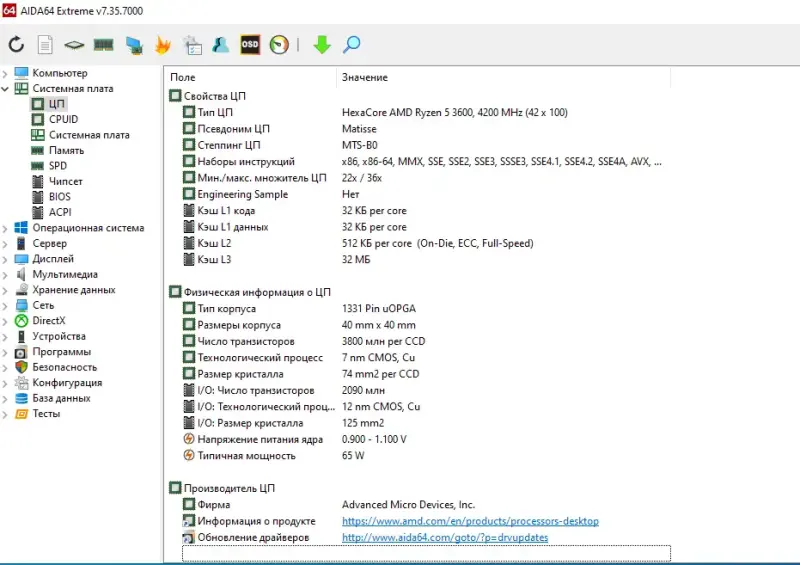
Task: Select the Безопасность tree item
Action: point(64,367)
